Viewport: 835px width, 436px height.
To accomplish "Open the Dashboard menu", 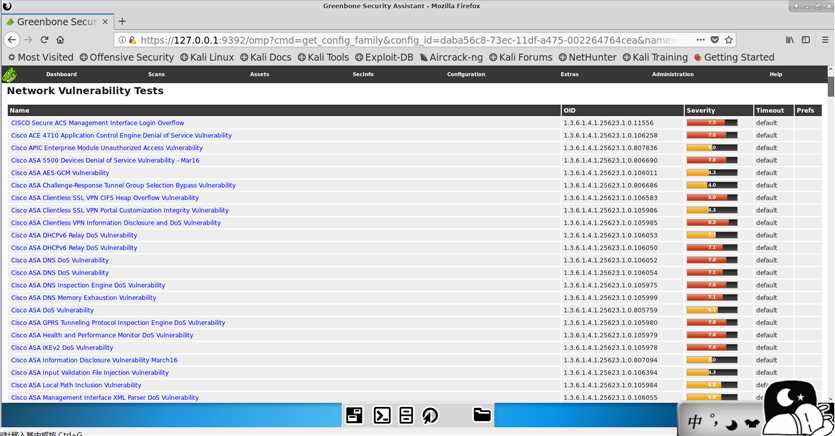I will (x=61, y=75).
